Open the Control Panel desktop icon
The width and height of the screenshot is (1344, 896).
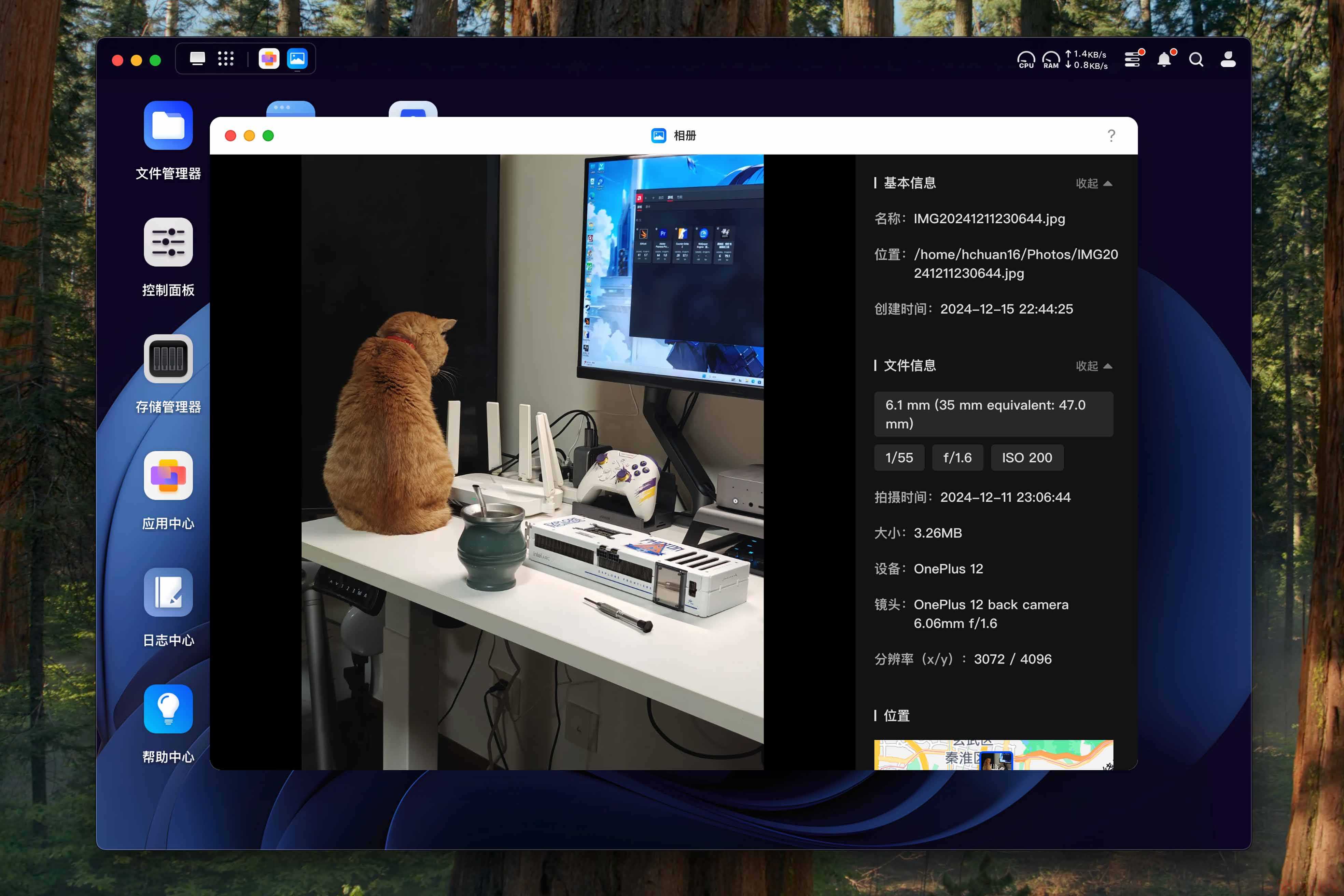tap(168, 242)
